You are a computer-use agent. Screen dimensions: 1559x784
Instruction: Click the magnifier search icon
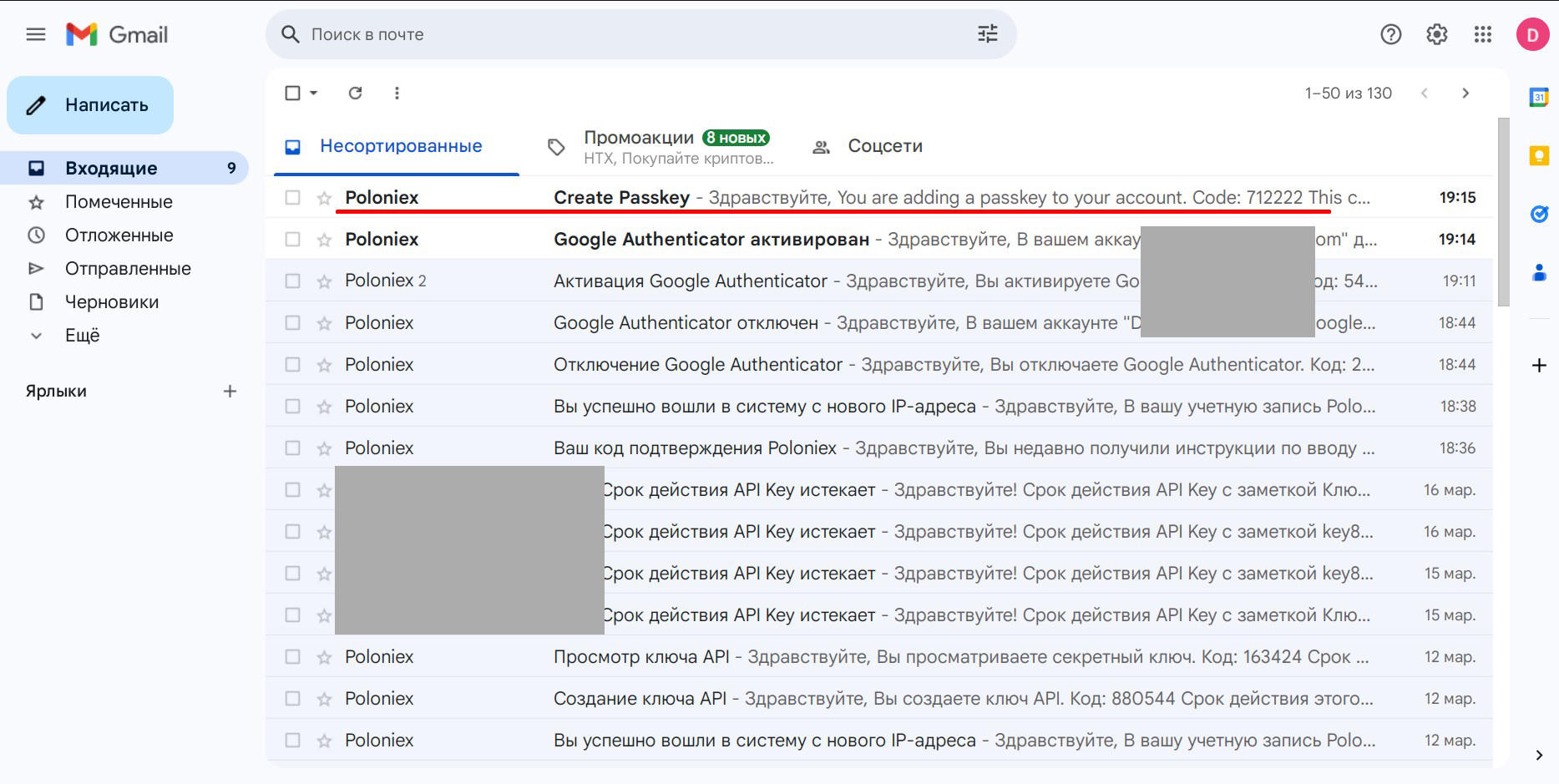point(290,34)
